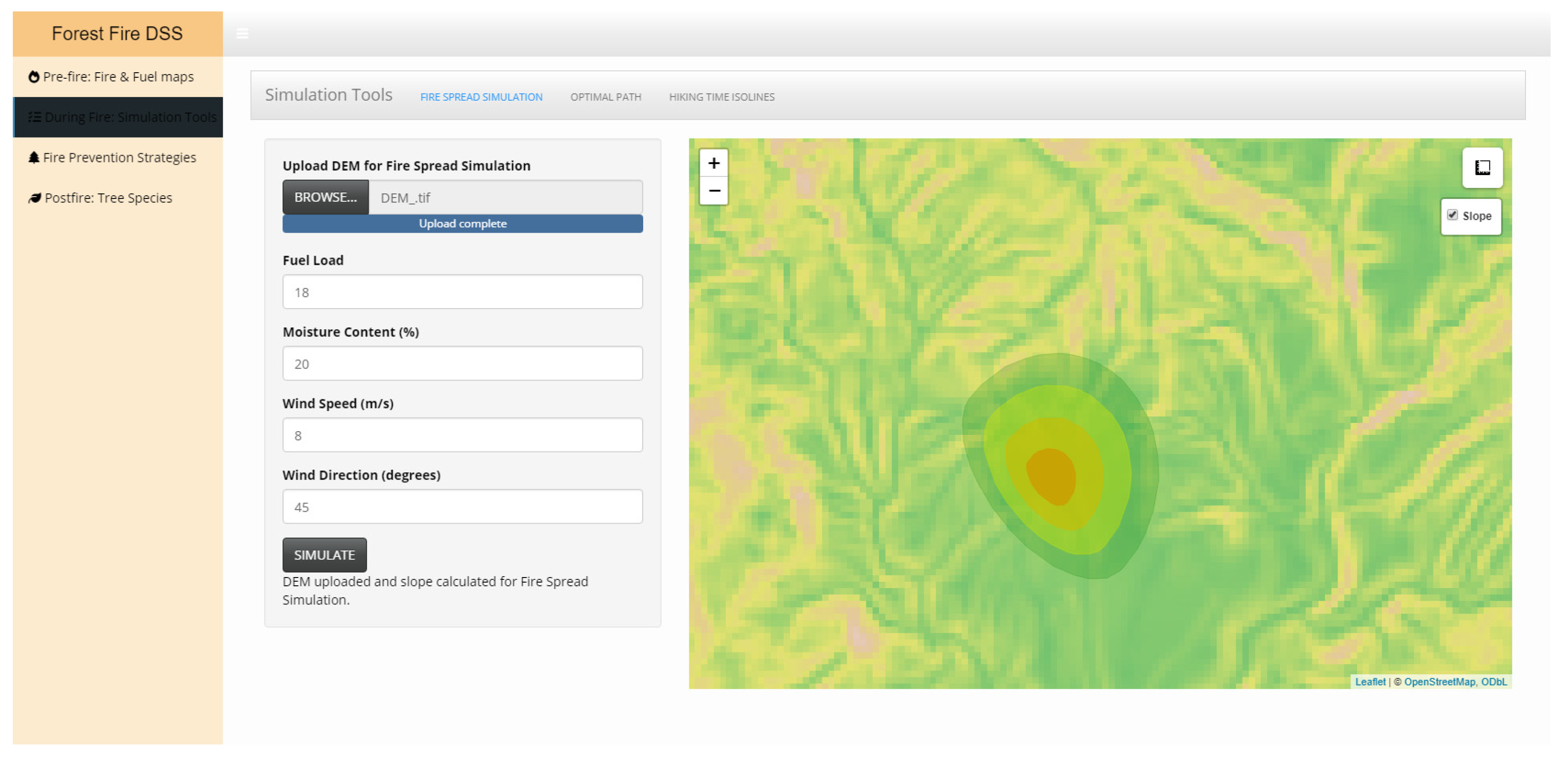Screen dimensions: 1568x760
Task: Focus the Wind Direction degrees field
Action: 462,507
